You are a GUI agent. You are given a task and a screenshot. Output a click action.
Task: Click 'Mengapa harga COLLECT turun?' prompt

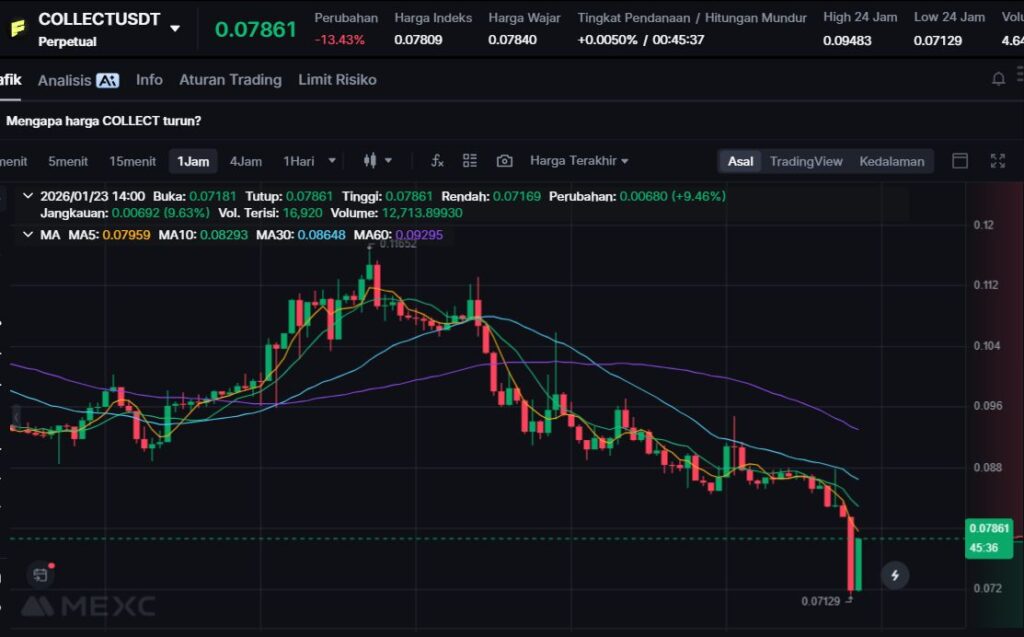point(104,121)
